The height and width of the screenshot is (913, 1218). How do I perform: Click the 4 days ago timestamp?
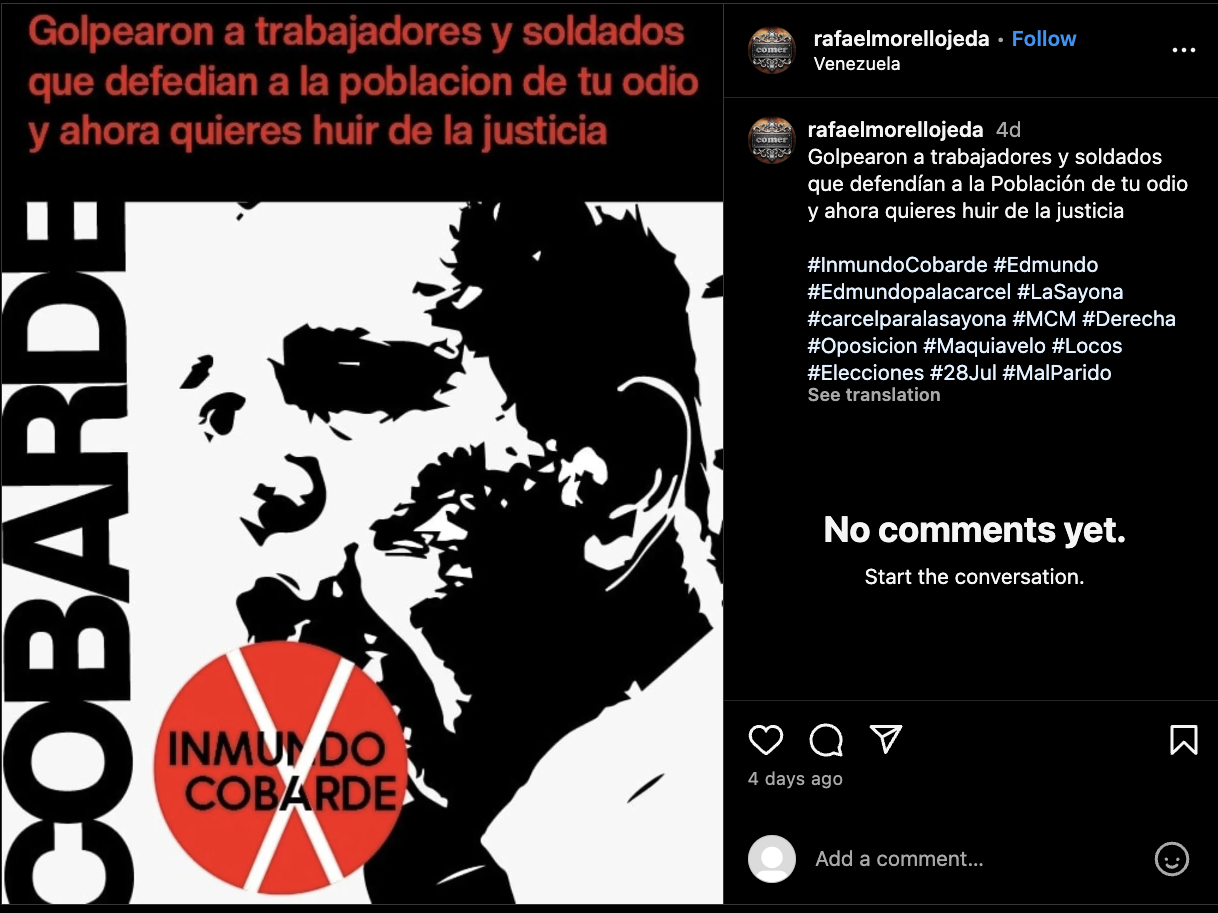click(795, 779)
